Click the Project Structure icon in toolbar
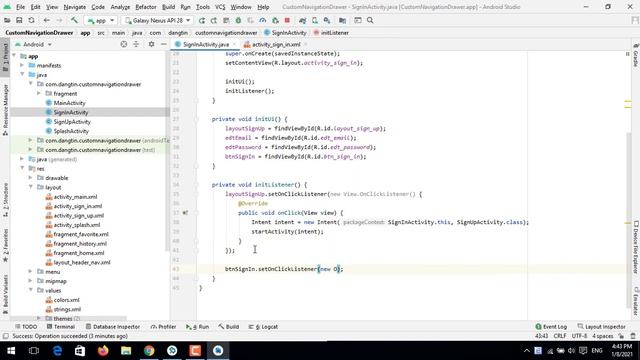This screenshot has width=640, height=360. [x=342, y=20]
